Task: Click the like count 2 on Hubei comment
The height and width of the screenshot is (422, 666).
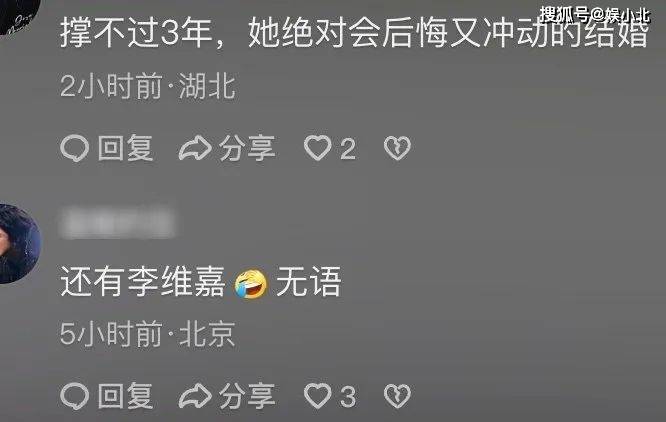Action: coord(348,149)
